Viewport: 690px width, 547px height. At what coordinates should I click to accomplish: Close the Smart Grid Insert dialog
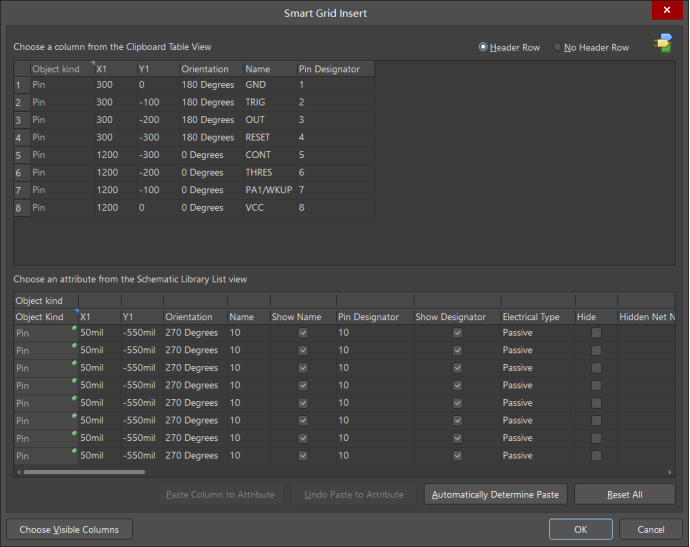point(665,11)
